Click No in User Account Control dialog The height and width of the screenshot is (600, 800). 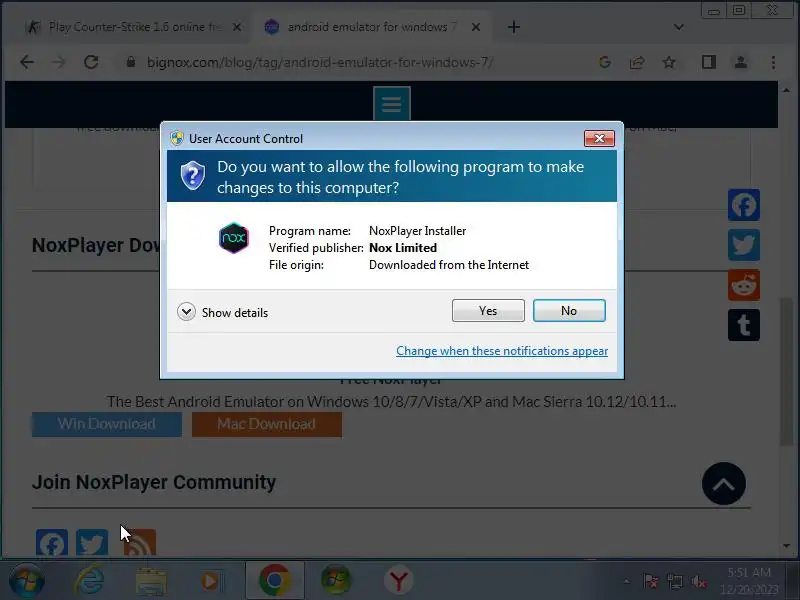click(x=569, y=311)
